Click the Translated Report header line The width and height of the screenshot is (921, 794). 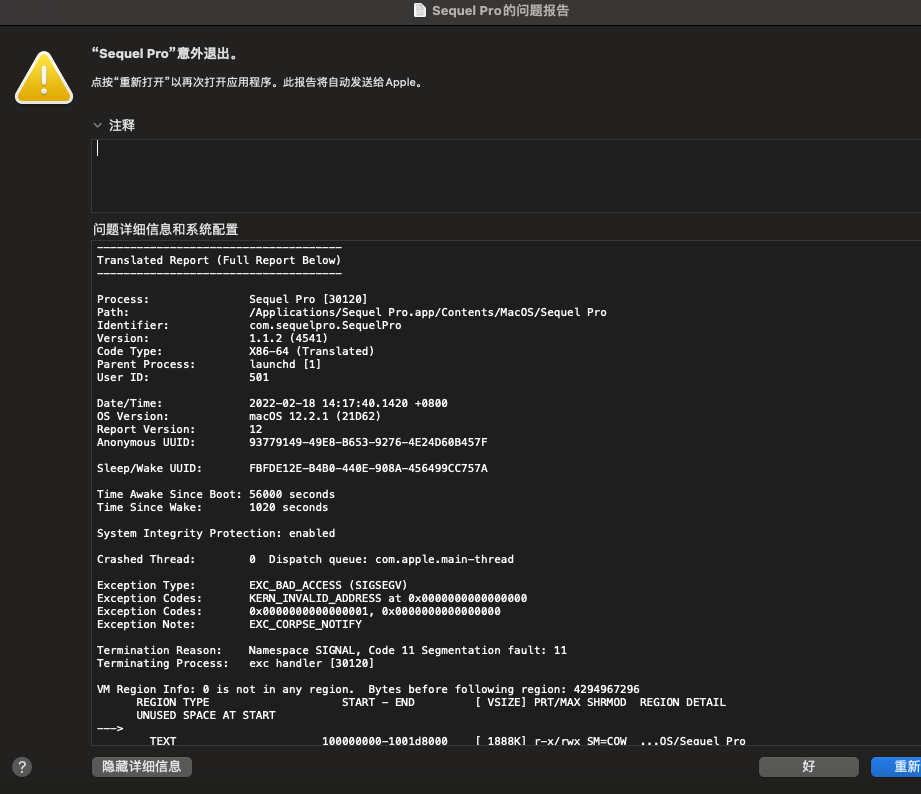[219, 260]
